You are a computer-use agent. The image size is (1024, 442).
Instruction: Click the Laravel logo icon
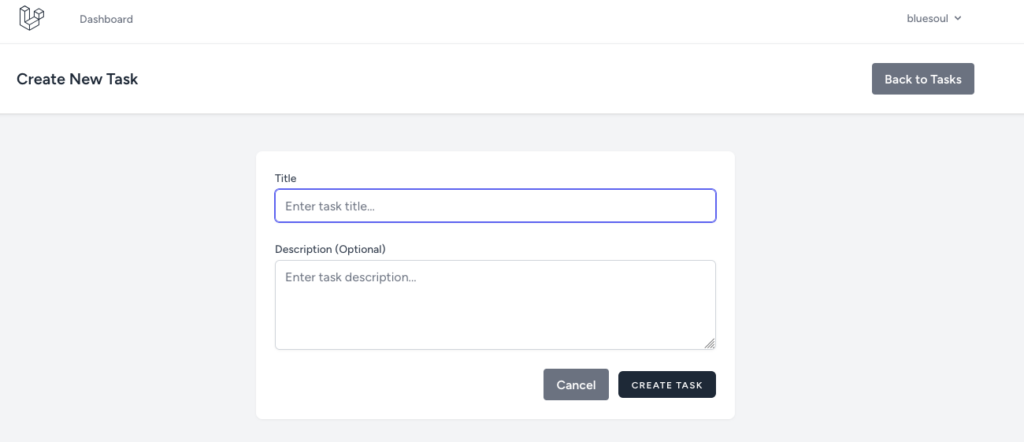click(31, 18)
